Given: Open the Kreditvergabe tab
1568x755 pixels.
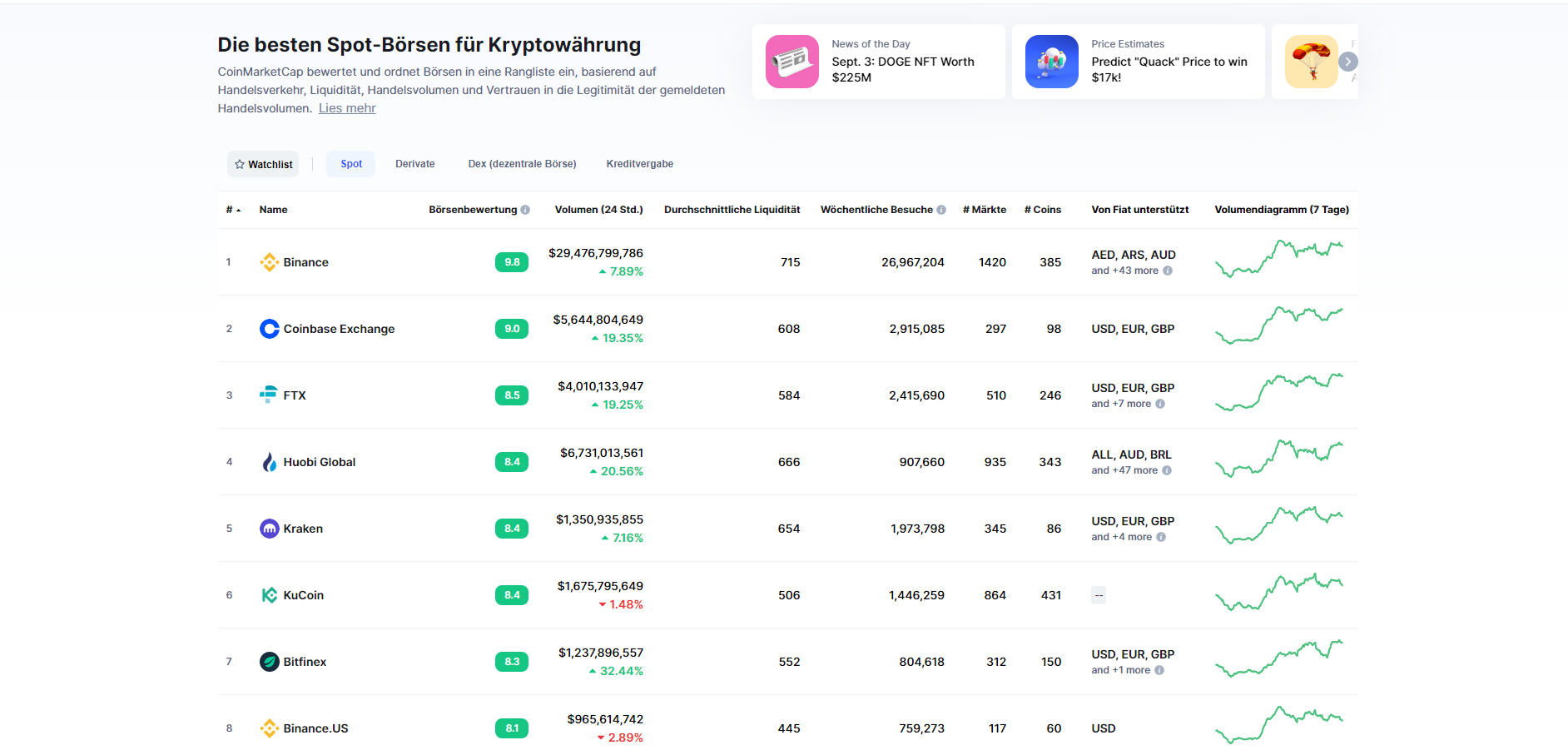Looking at the screenshot, I should click(x=640, y=164).
